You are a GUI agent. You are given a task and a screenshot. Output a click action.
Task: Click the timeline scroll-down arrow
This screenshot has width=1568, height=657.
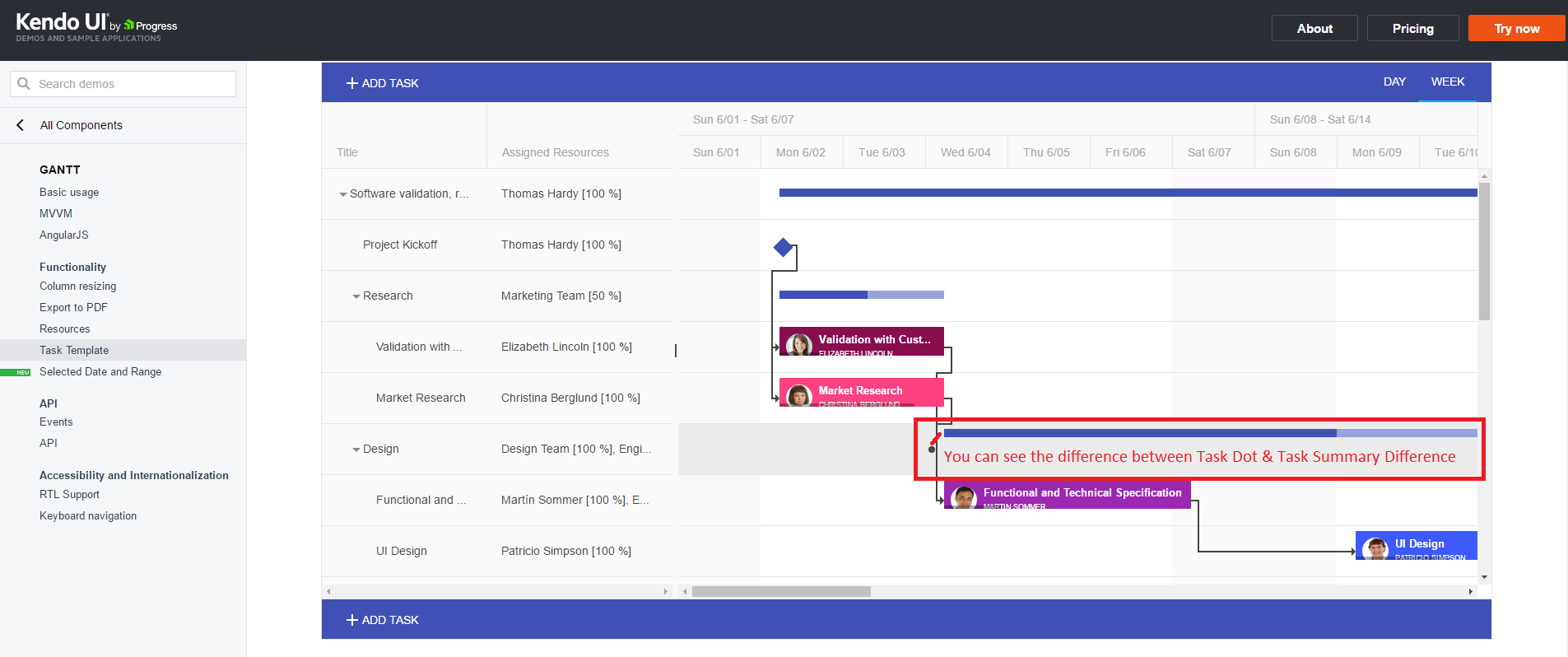(x=1484, y=577)
